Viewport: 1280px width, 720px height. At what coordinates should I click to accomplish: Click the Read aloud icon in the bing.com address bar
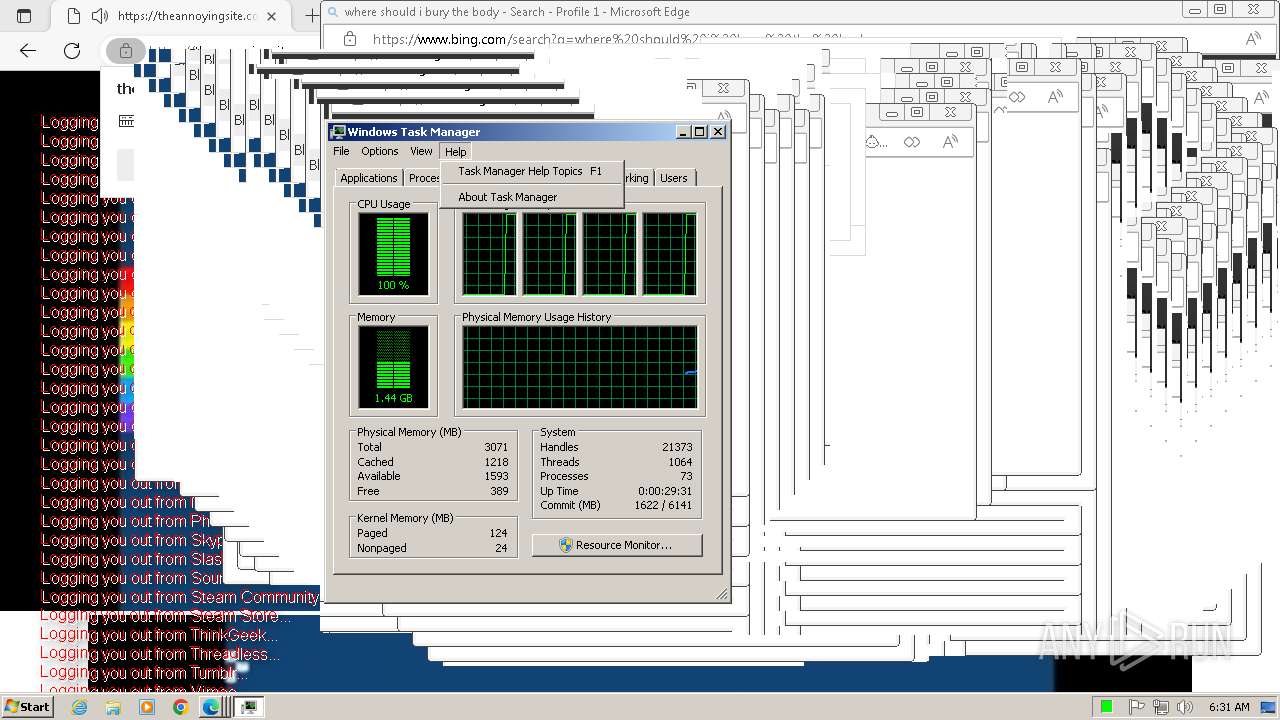click(x=1253, y=38)
